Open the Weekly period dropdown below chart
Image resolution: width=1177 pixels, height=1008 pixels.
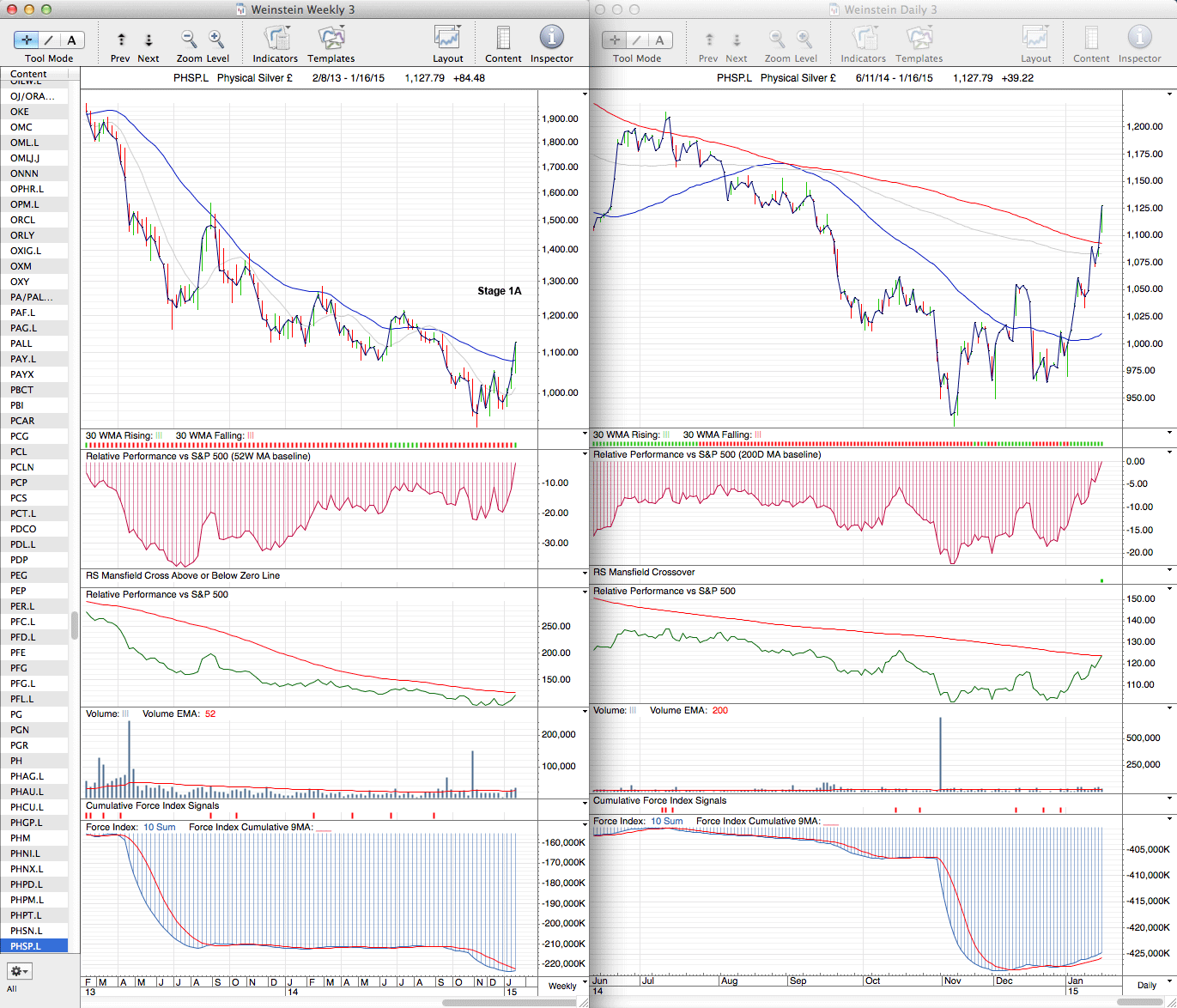562,986
